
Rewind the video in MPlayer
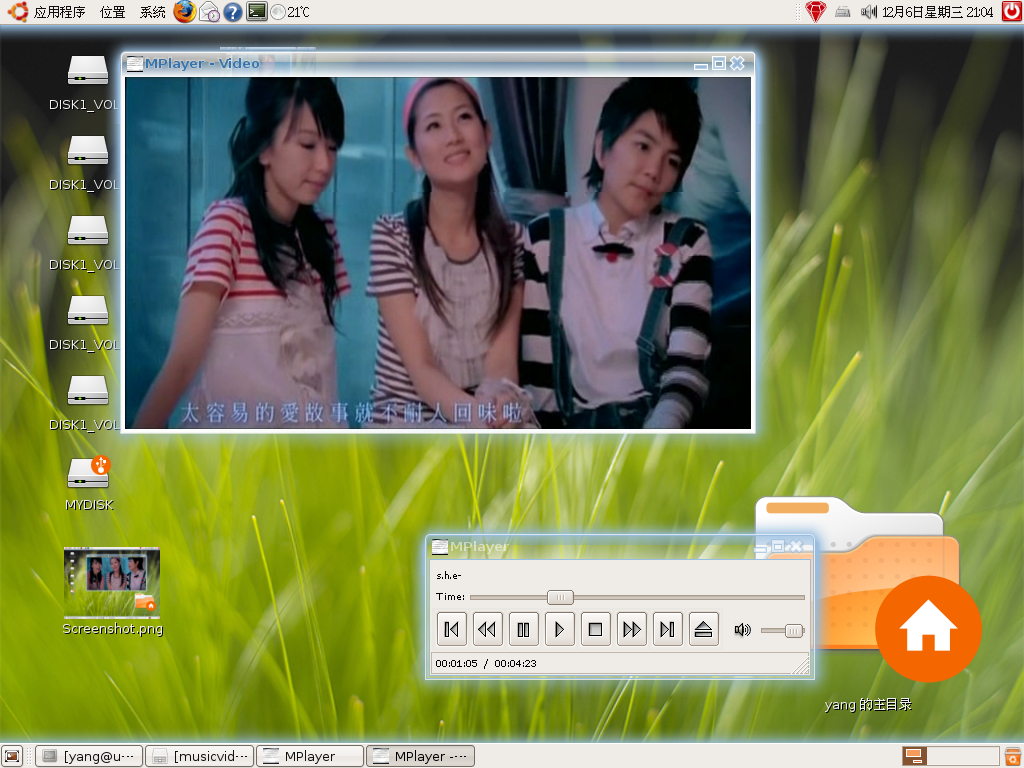tap(487, 630)
